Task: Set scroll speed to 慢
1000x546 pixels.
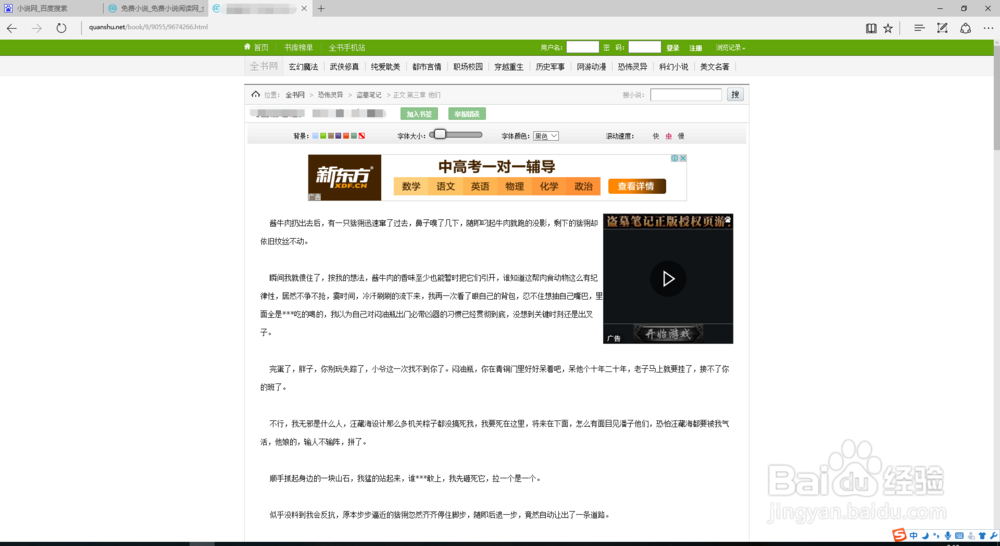Action: pos(681,136)
